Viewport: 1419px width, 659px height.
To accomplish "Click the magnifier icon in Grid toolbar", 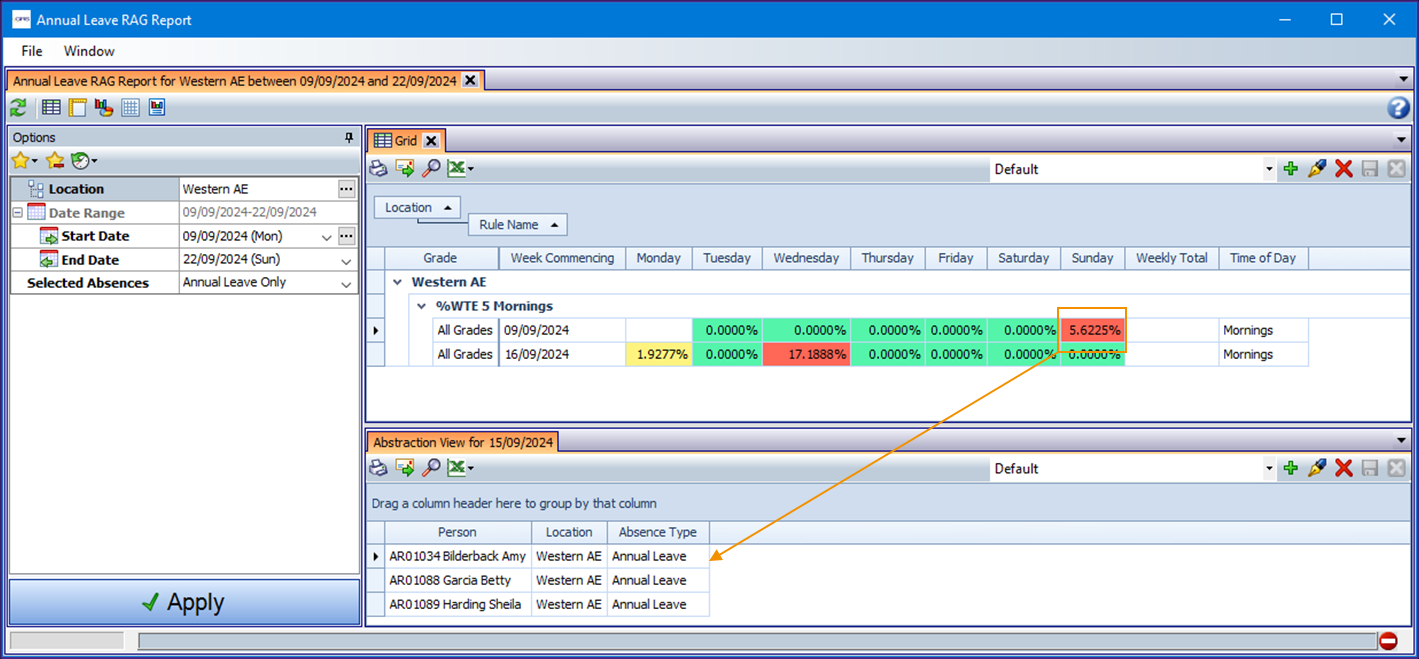I will click(431, 169).
